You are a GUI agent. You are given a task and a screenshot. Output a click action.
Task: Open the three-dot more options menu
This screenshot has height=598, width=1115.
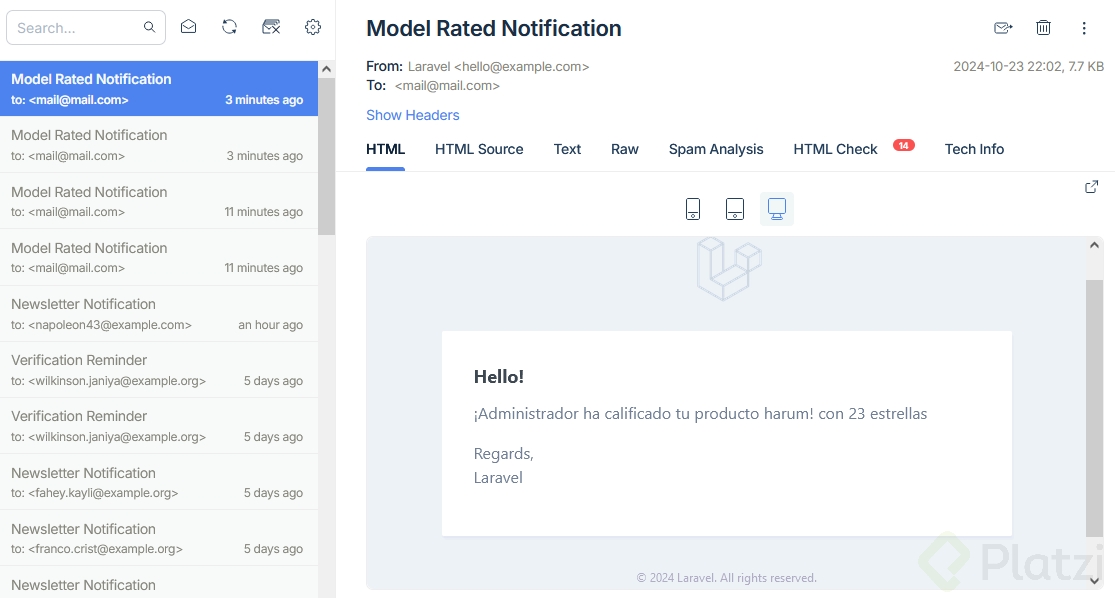(1084, 28)
